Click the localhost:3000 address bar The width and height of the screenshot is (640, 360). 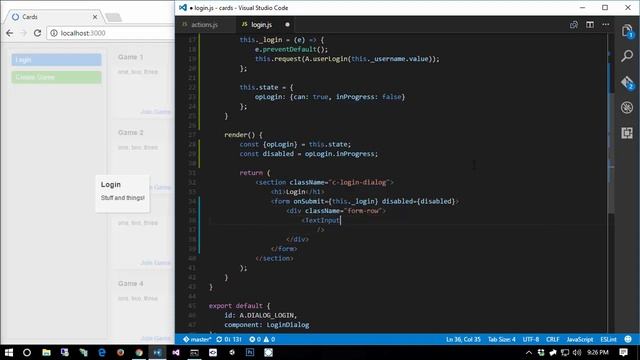tap(110, 33)
